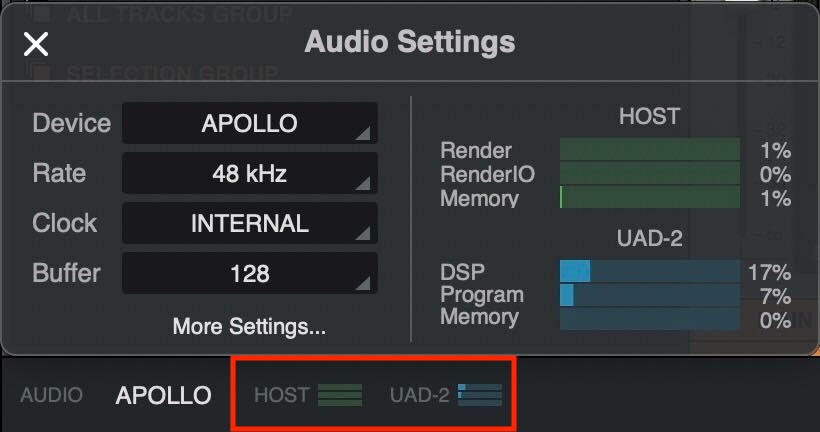This screenshot has height=432, width=820.
Task: Click the UAD-2 section heading
Action: tap(649, 238)
